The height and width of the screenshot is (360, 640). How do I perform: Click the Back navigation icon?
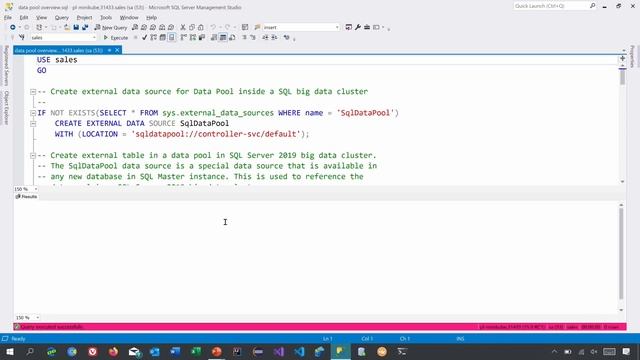(13, 27)
